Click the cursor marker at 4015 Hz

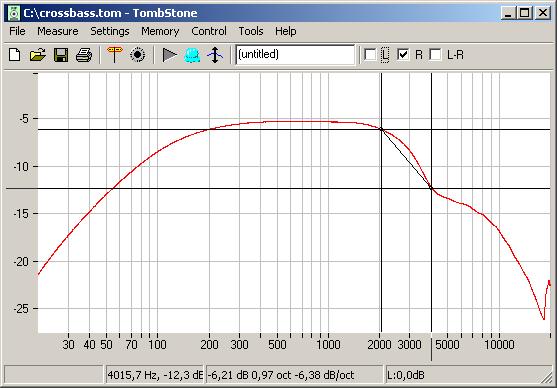click(431, 188)
